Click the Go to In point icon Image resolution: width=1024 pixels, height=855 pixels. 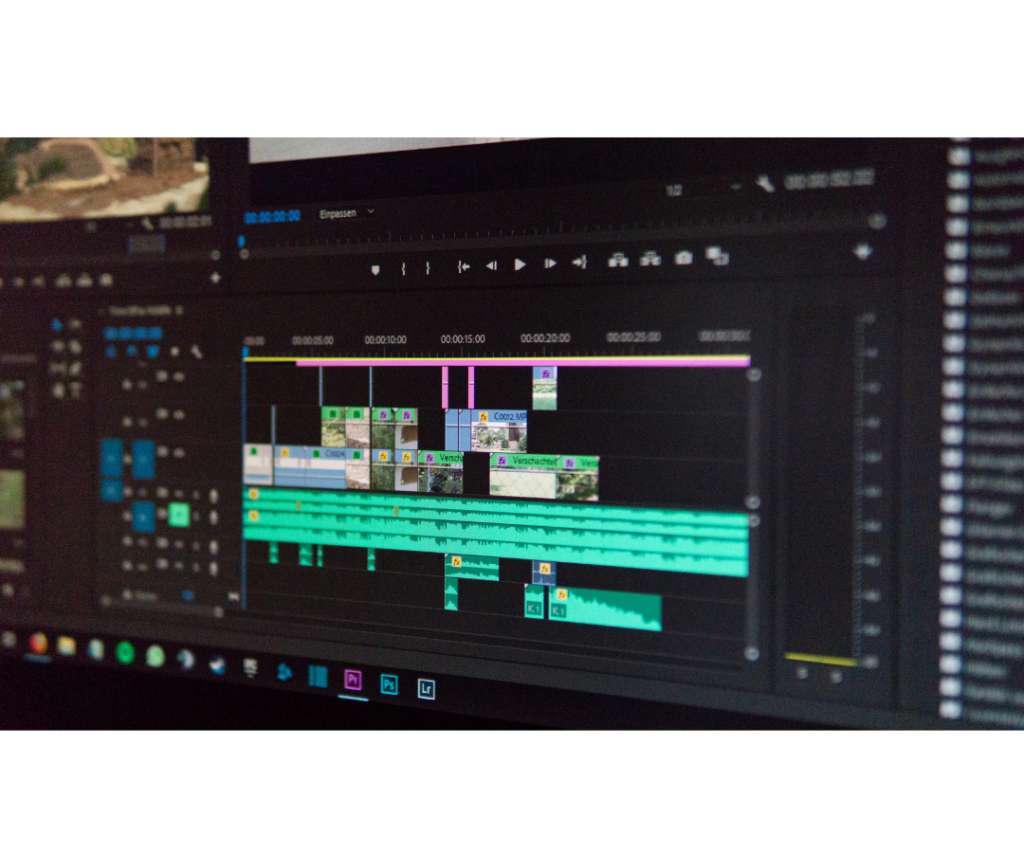[463, 266]
